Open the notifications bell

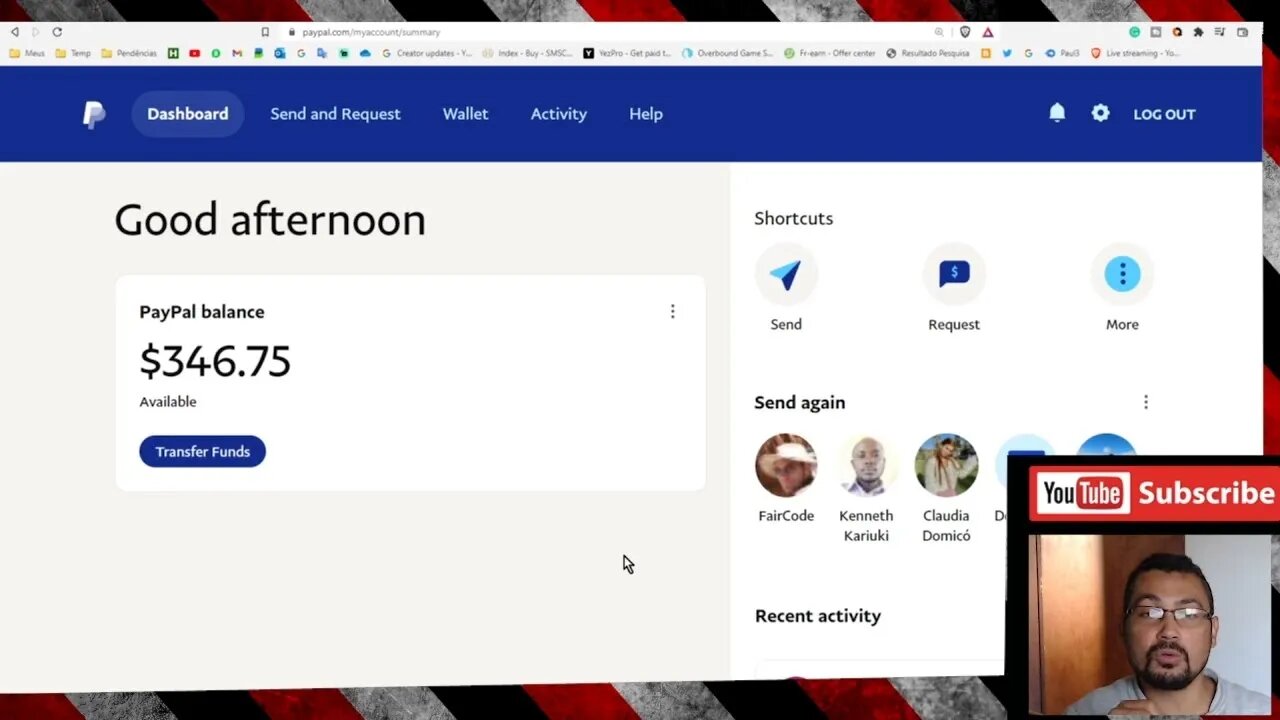point(1057,113)
